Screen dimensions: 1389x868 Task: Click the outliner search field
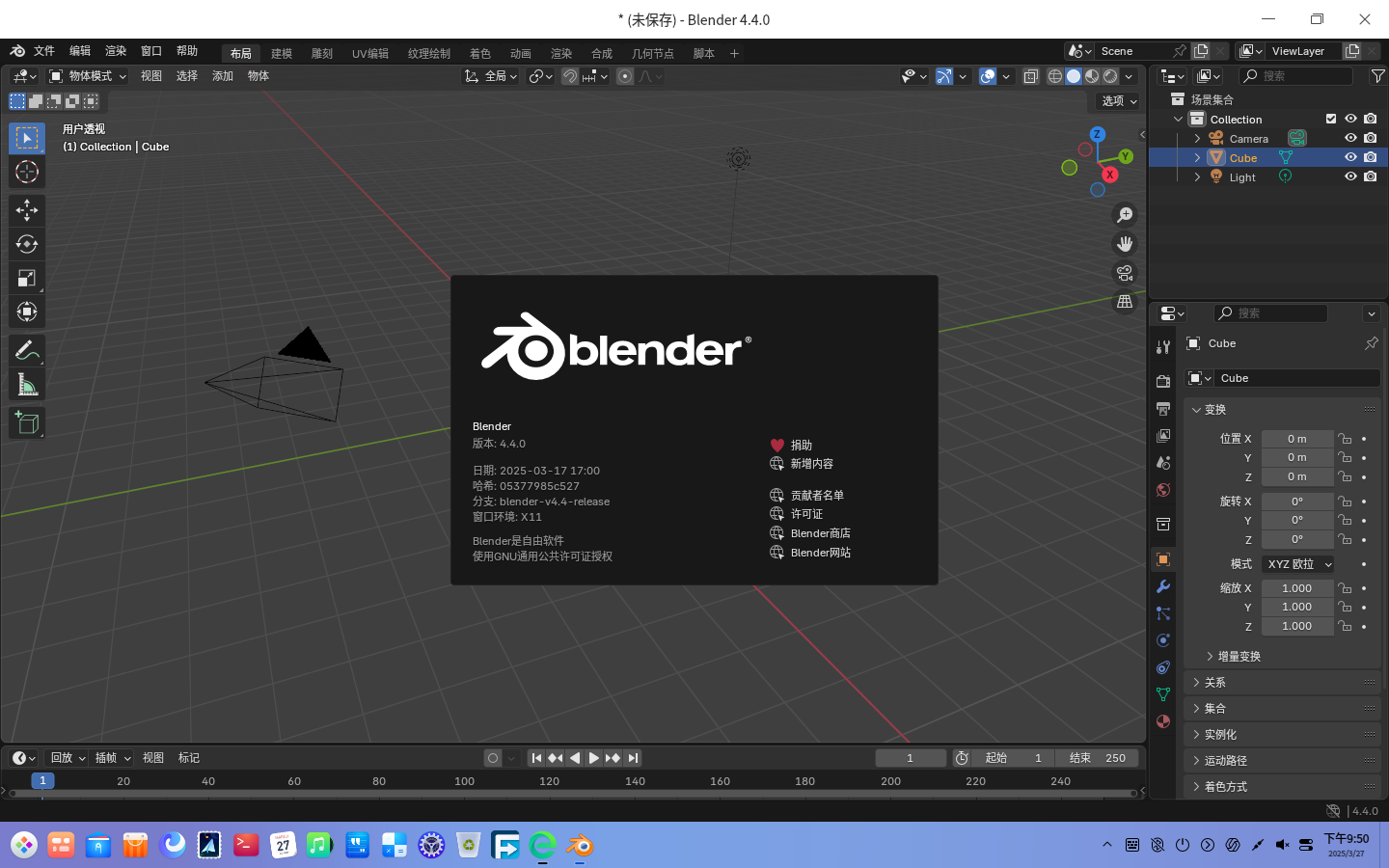1296,76
